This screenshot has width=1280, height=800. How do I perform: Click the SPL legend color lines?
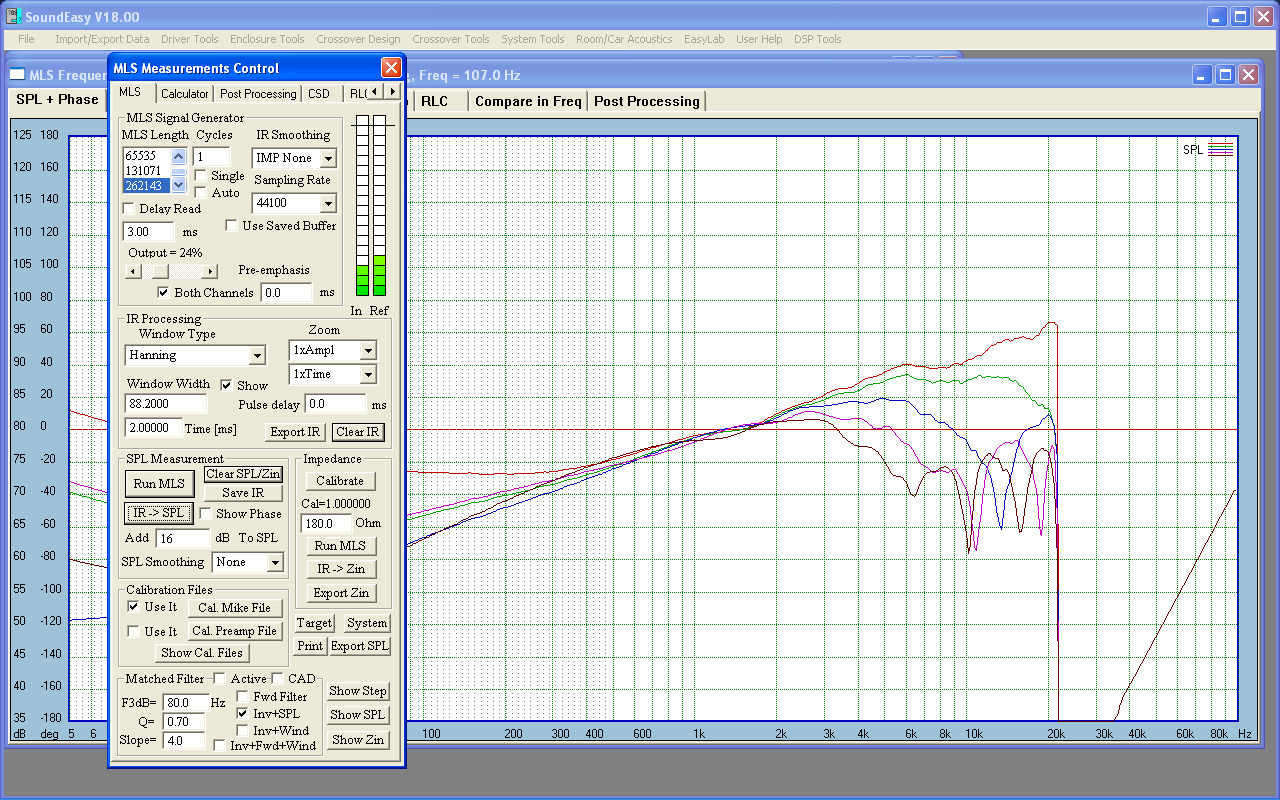click(x=1220, y=150)
